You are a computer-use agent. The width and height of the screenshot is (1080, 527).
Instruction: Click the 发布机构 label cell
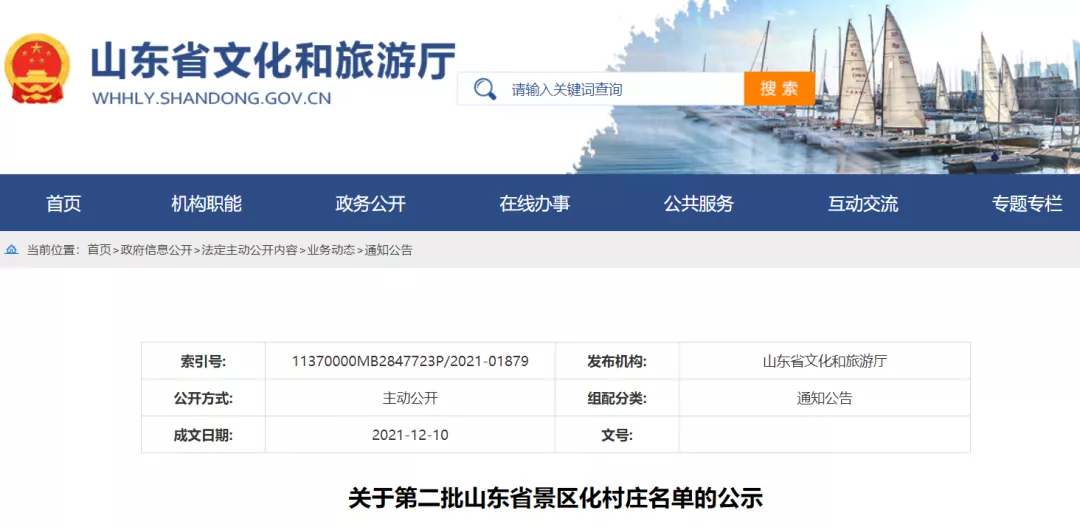[x=617, y=361]
